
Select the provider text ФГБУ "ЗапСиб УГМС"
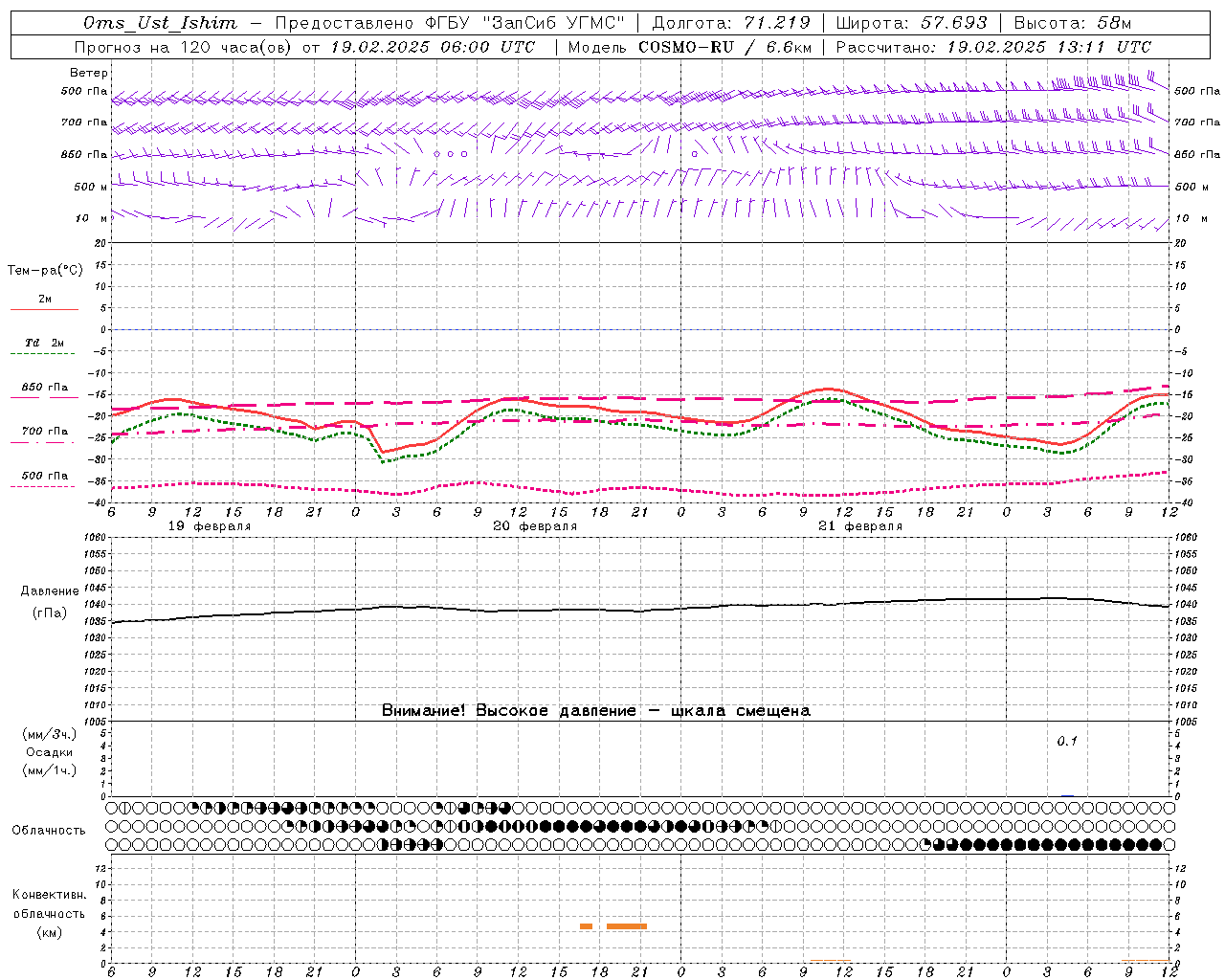pyautogui.click(x=523, y=23)
